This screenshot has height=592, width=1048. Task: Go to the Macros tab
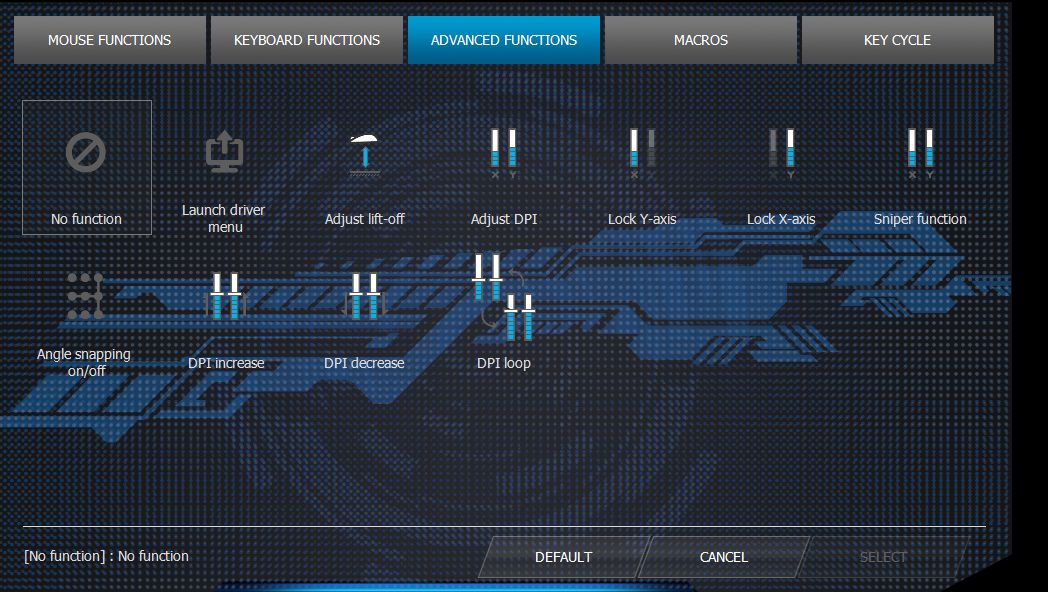tap(700, 40)
